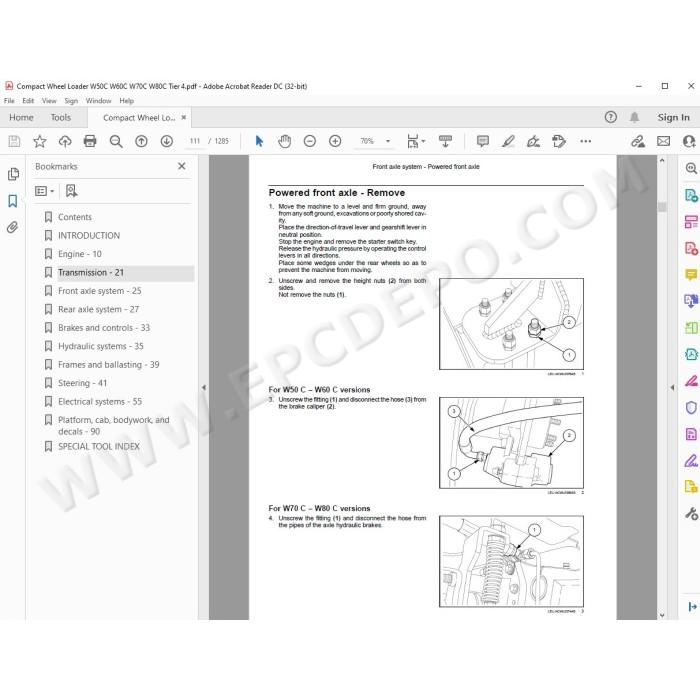Click the read mode scrolling icon
This screenshot has height=700, width=700.
click(446, 142)
